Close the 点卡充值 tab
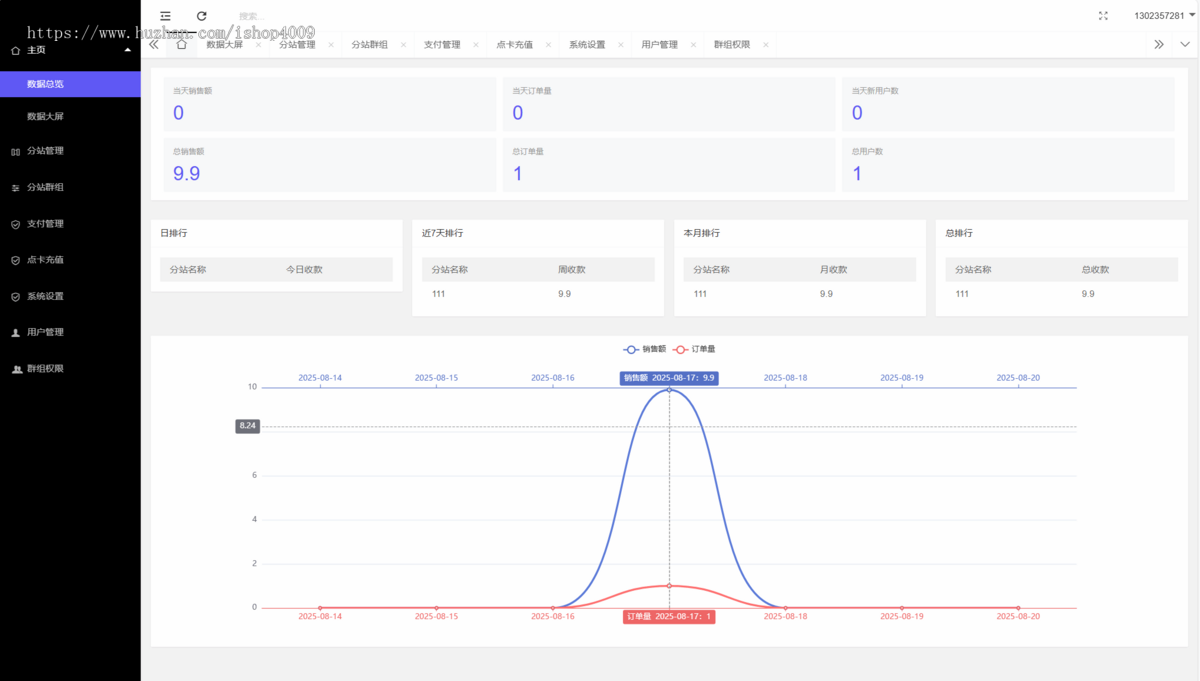Viewport: 1200px width, 681px height. 548,45
